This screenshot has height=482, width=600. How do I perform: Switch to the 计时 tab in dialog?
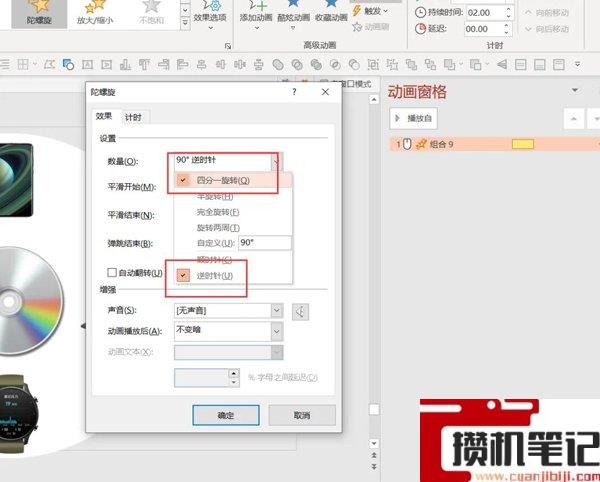(x=133, y=117)
